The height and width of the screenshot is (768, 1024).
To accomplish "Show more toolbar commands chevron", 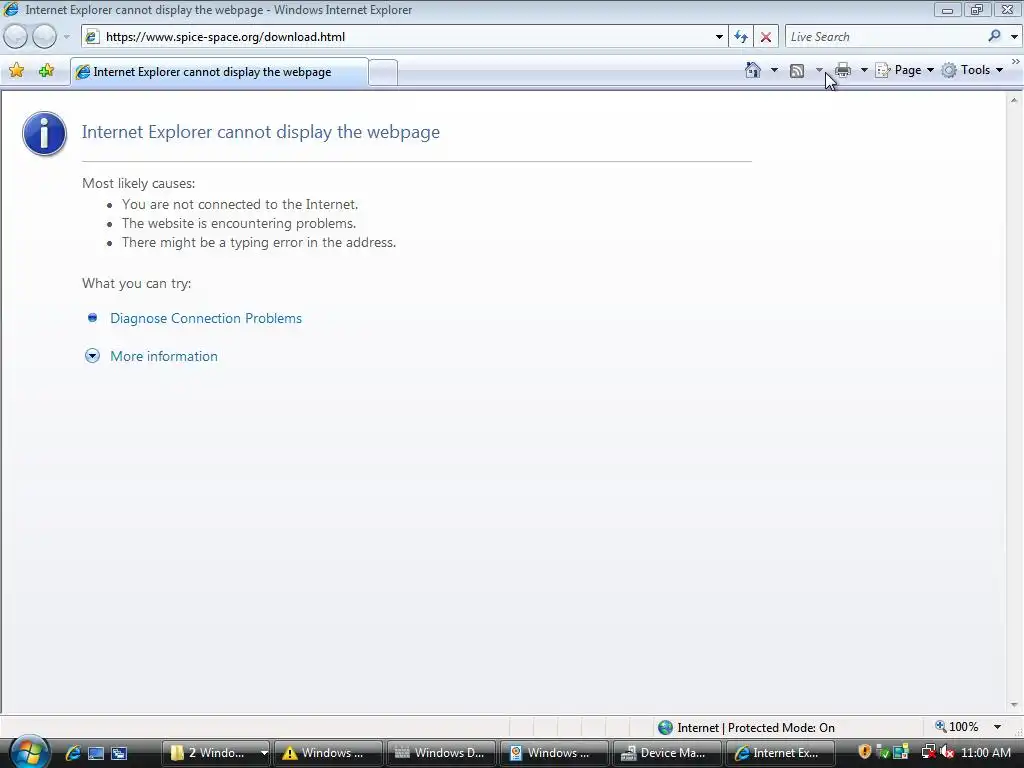I will [1016, 61].
